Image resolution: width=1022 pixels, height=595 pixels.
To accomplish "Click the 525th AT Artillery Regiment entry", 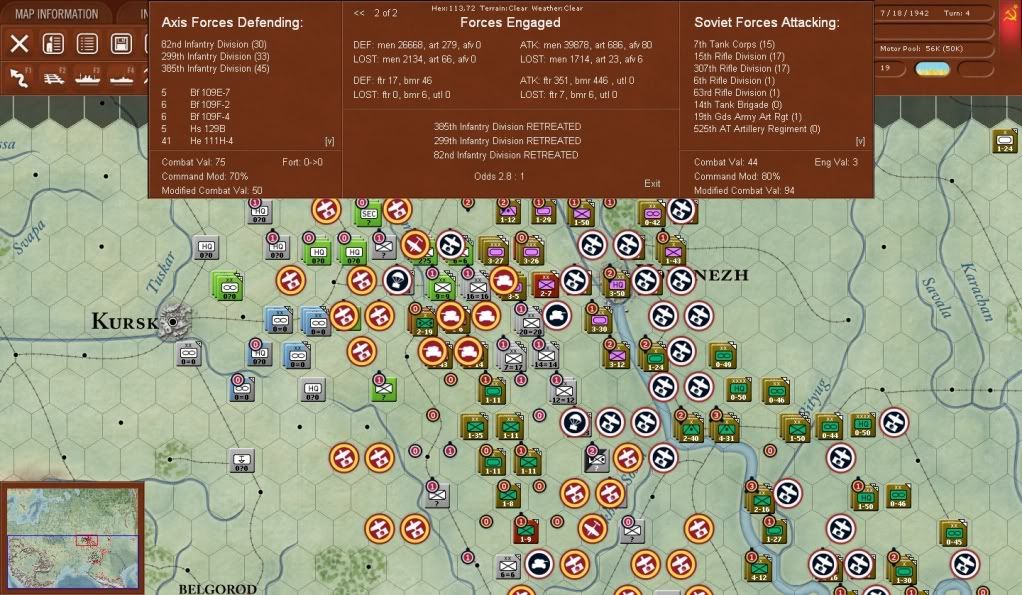I will [757, 129].
